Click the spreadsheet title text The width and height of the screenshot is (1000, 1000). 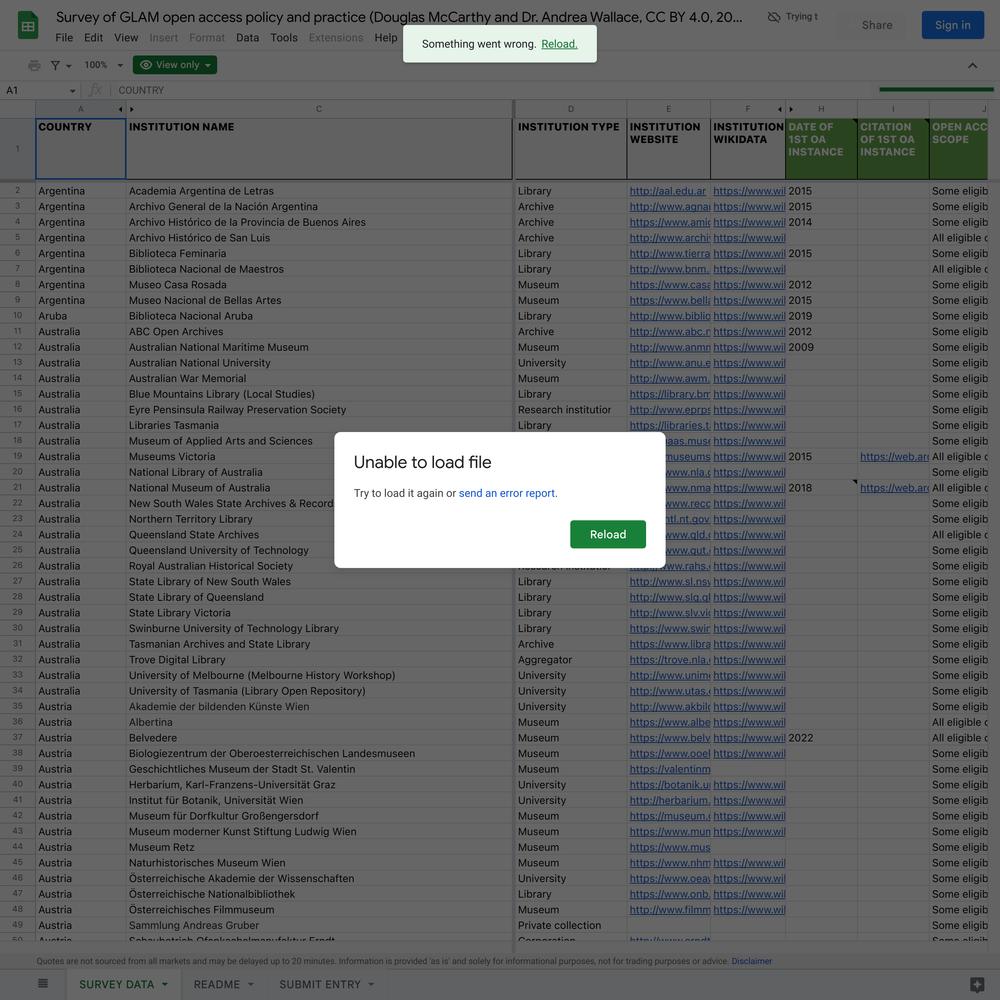[x=399, y=17]
